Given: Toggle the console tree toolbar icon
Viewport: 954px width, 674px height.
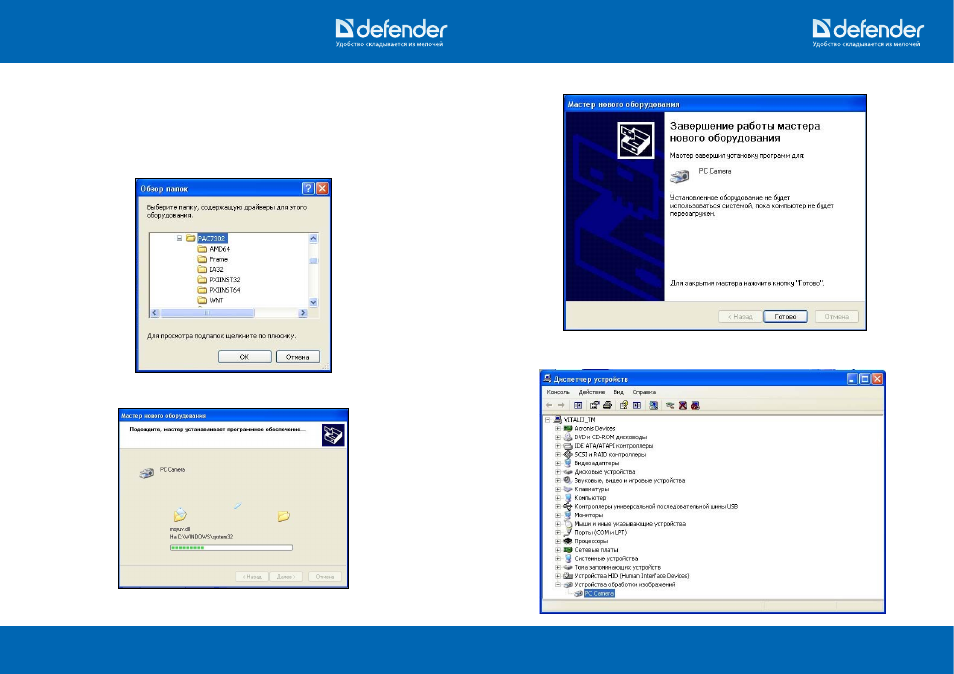Looking at the screenshot, I should pyautogui.click(x=578, y=405).
